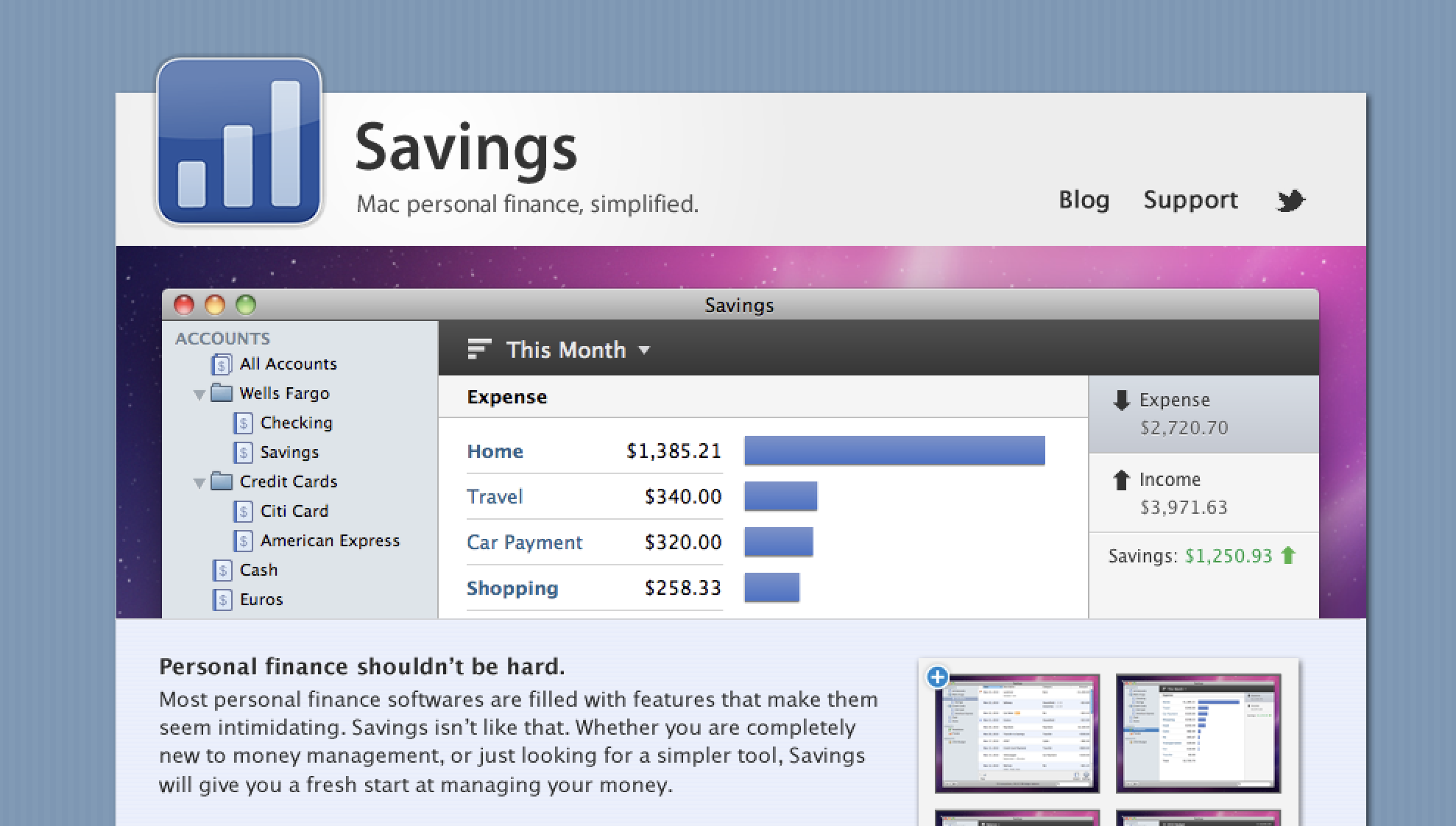Open the Home expense category
This screenshot has height=826, width=1456.
click(495, 451)
